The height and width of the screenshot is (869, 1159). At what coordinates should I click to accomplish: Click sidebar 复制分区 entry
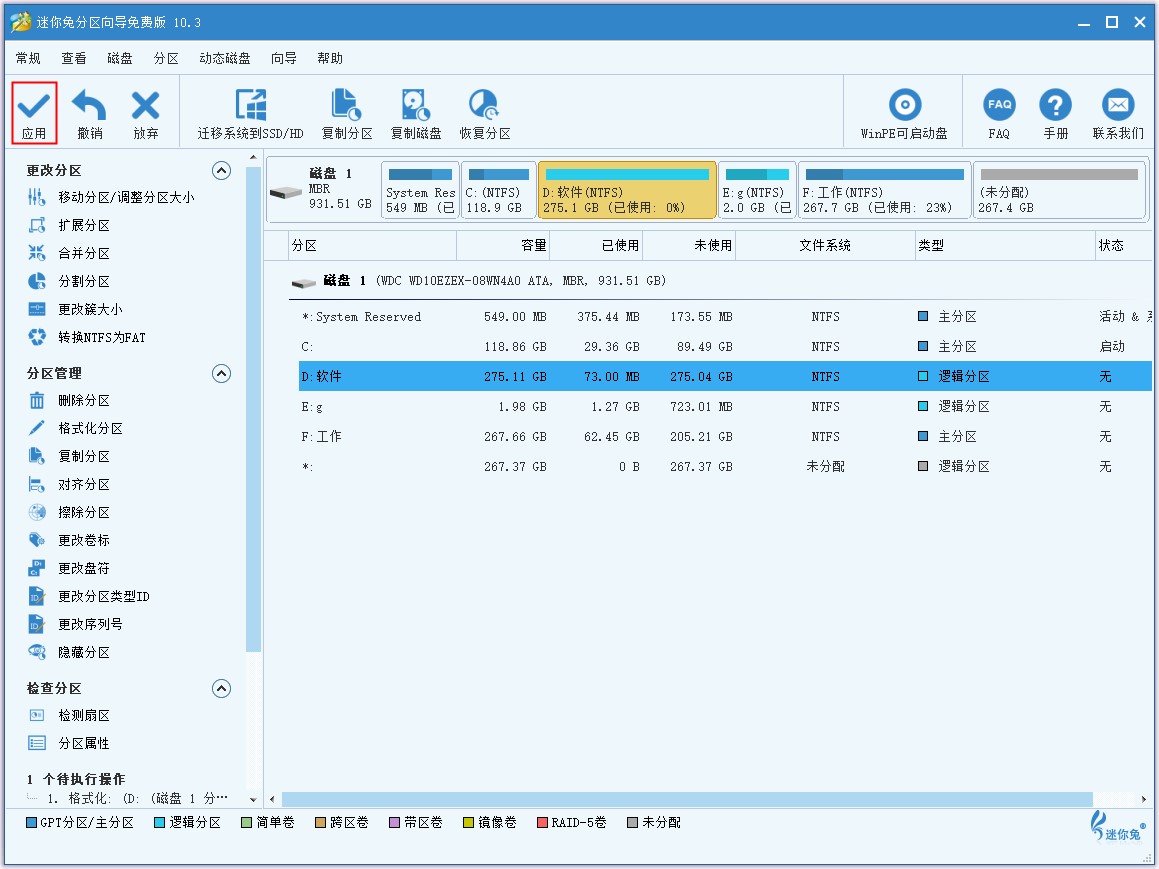[x=84, y=457]
